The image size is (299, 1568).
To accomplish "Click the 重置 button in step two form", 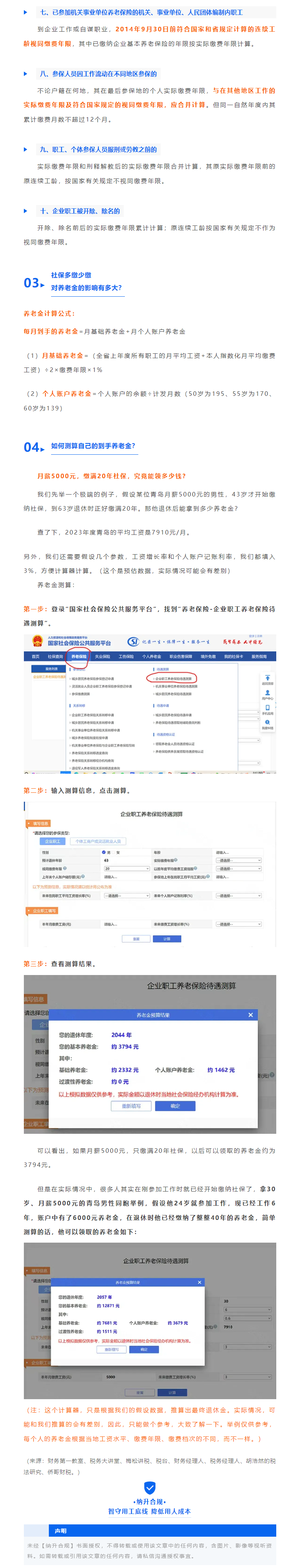I will tap(136, 938).
